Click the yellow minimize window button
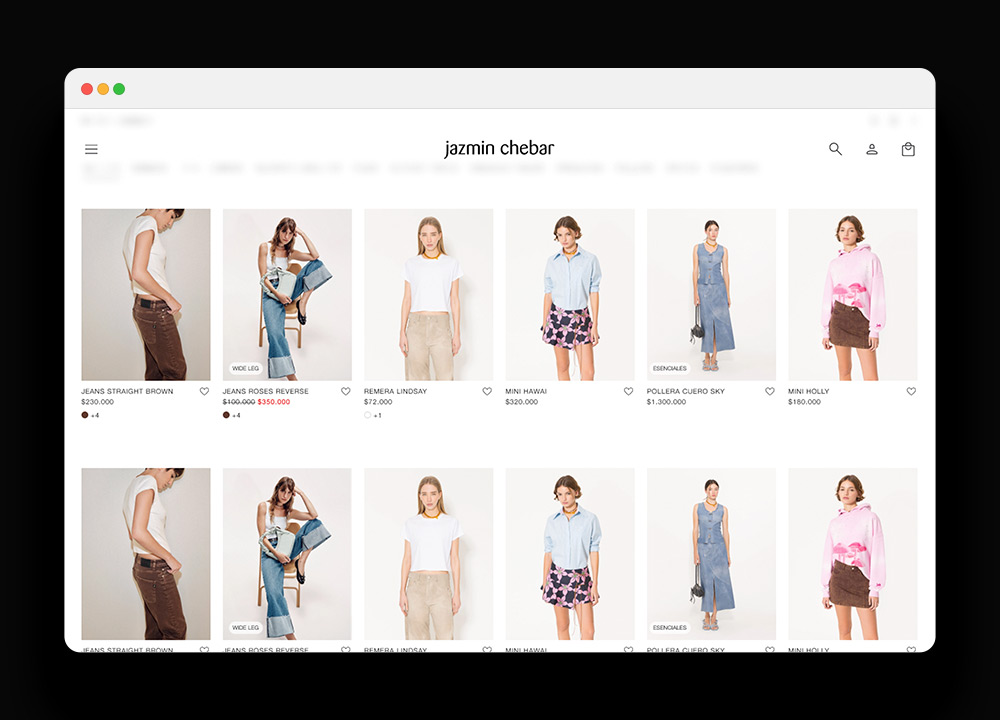 (103, 89)
